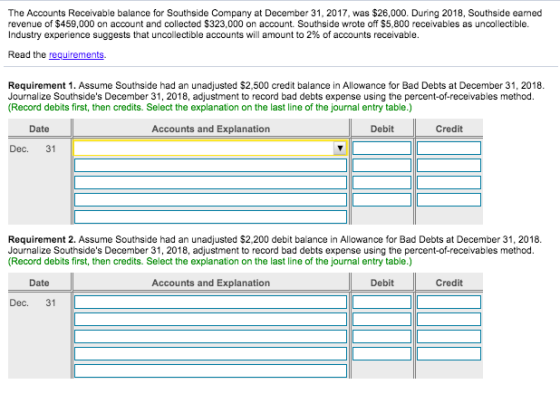Click the 'Requirement 1.' bold heading

(42, 86)
